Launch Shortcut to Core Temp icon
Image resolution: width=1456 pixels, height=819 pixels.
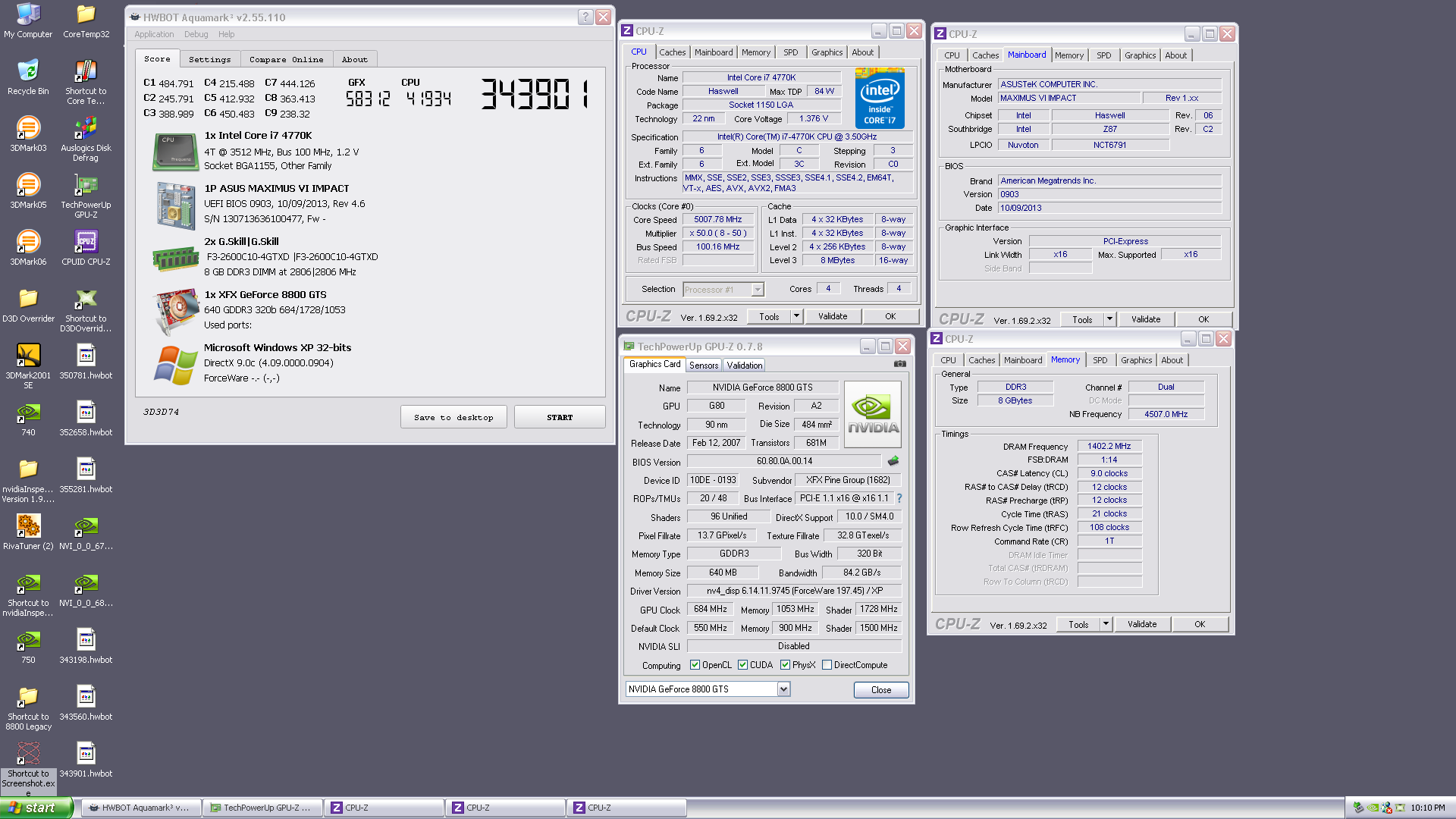tap(86, 82)
